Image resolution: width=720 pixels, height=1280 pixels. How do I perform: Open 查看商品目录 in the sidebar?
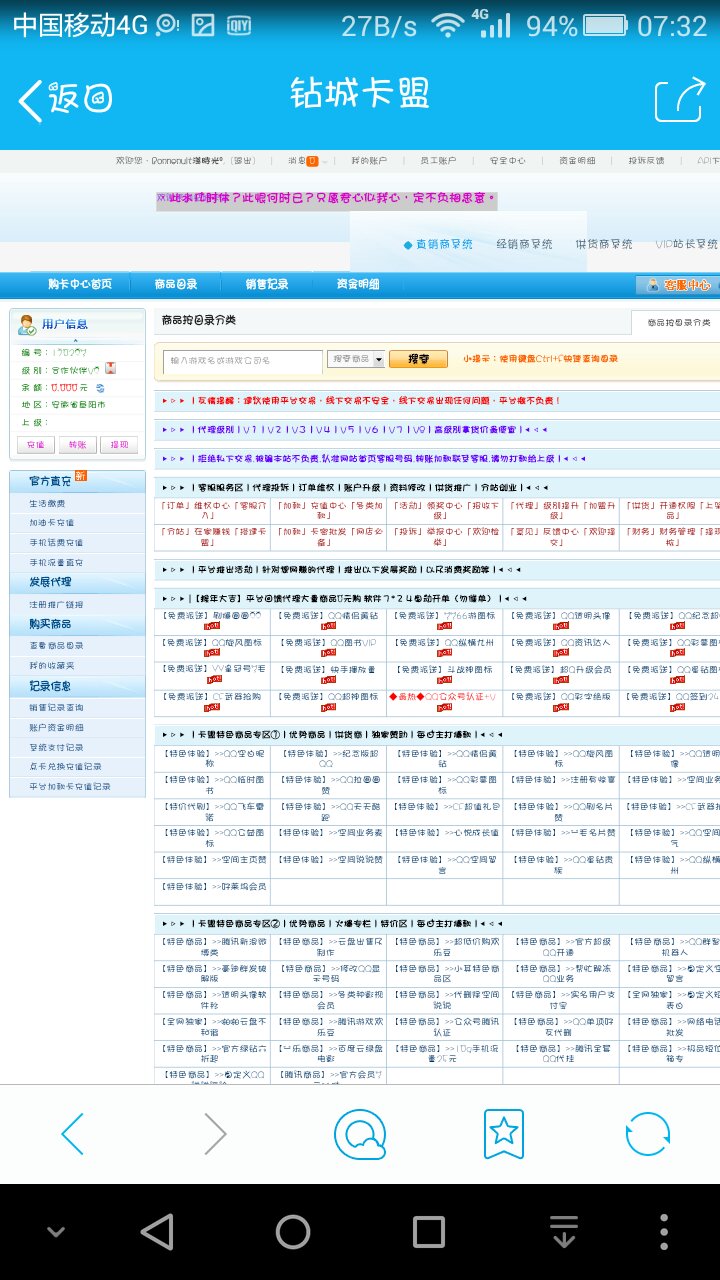coord(56,646)
